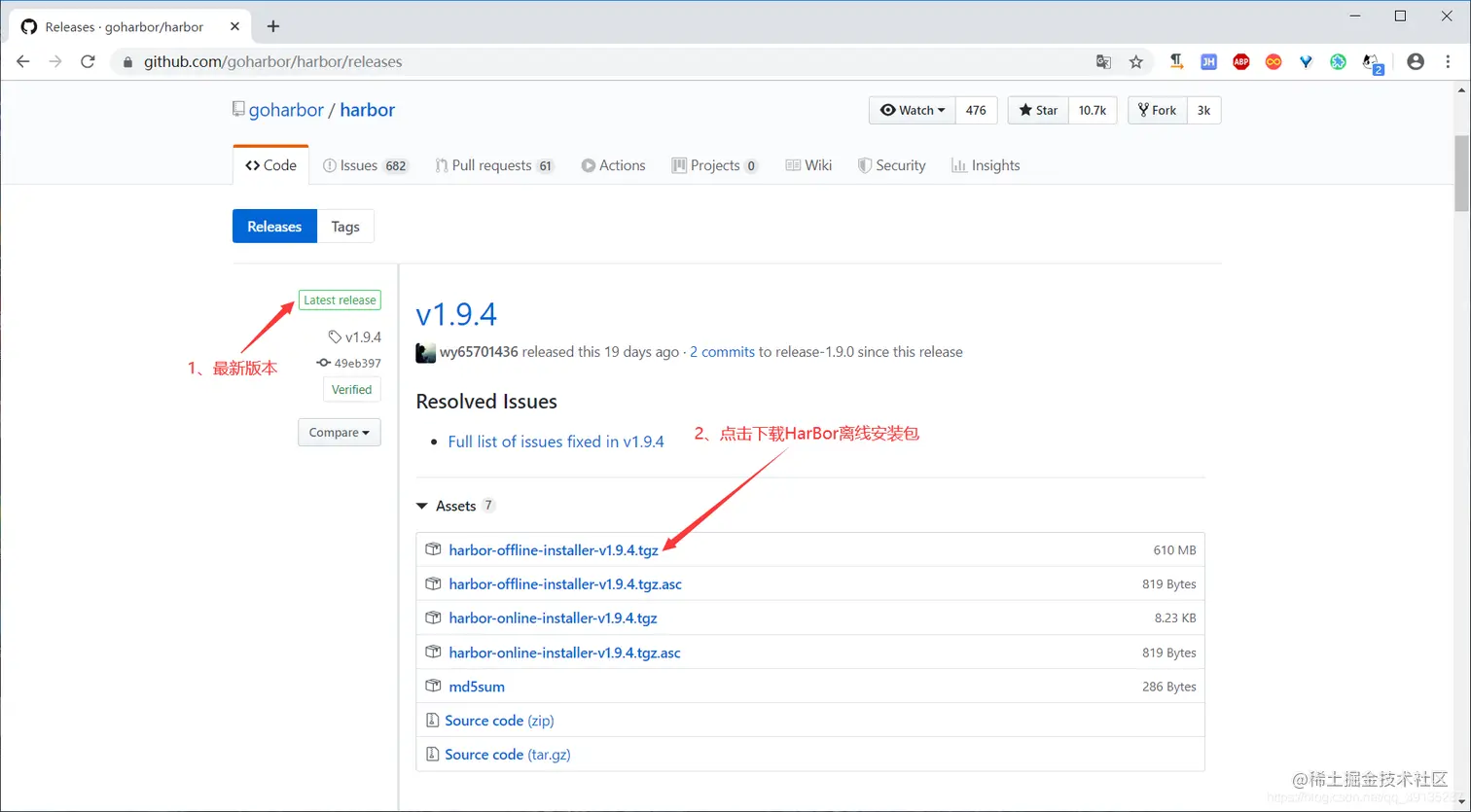Open wy65701436 user profile link
This screenshot has width=1471, height=812.
click(479, 352)
